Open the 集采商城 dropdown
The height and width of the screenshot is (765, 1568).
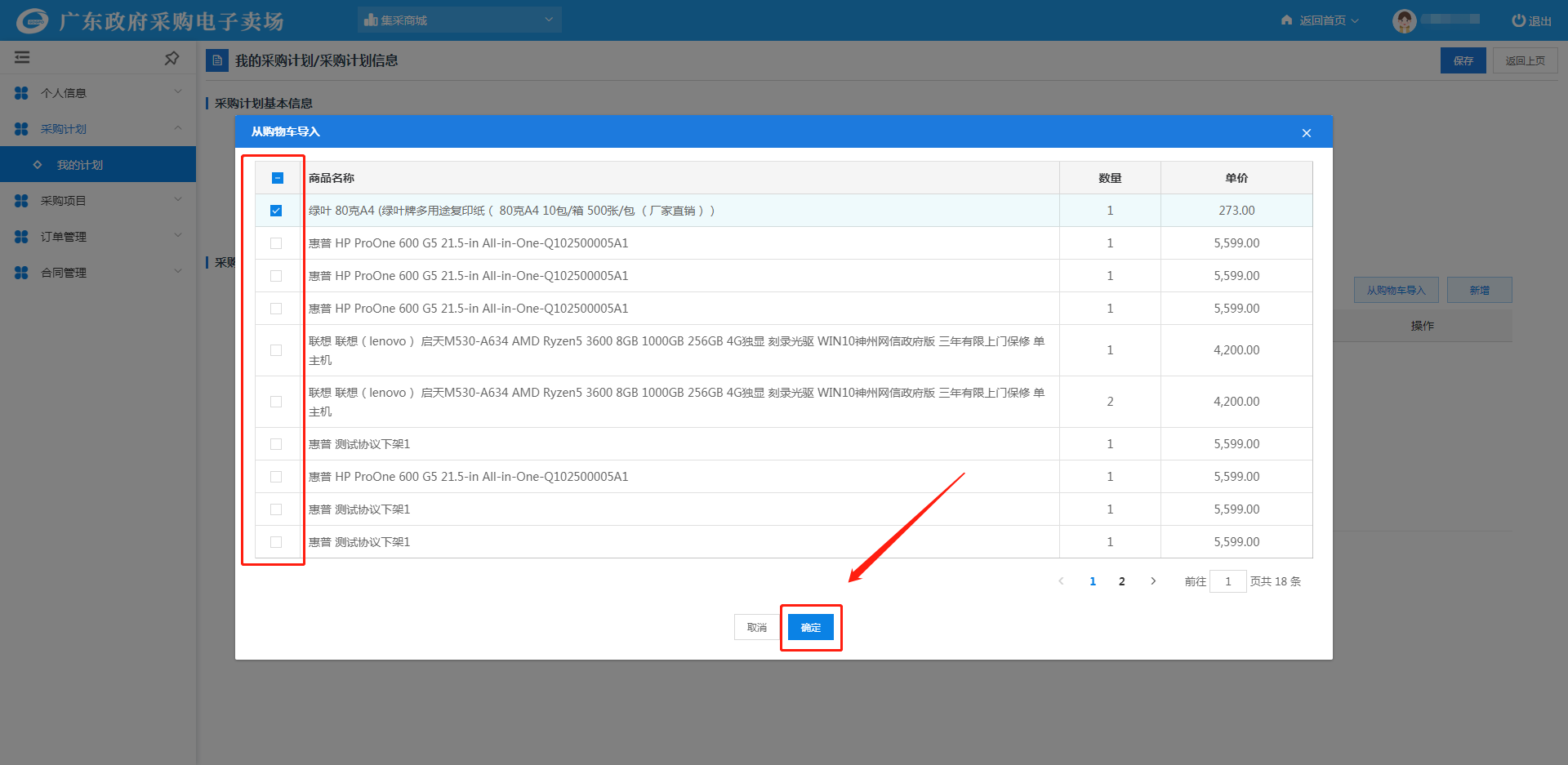coord(459,20)
